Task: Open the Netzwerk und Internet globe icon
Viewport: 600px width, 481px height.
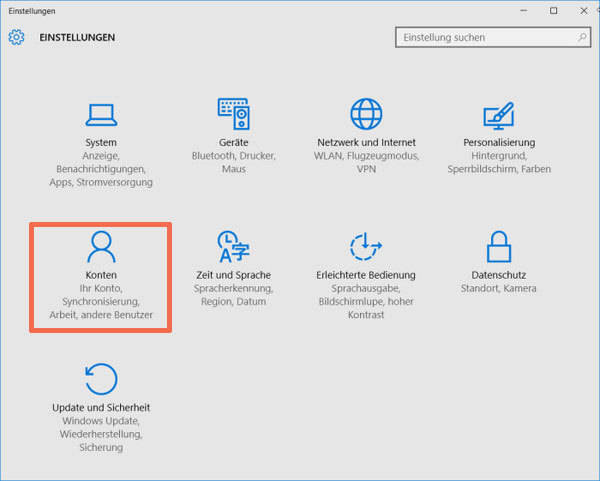Action: [x=366, y=114]
